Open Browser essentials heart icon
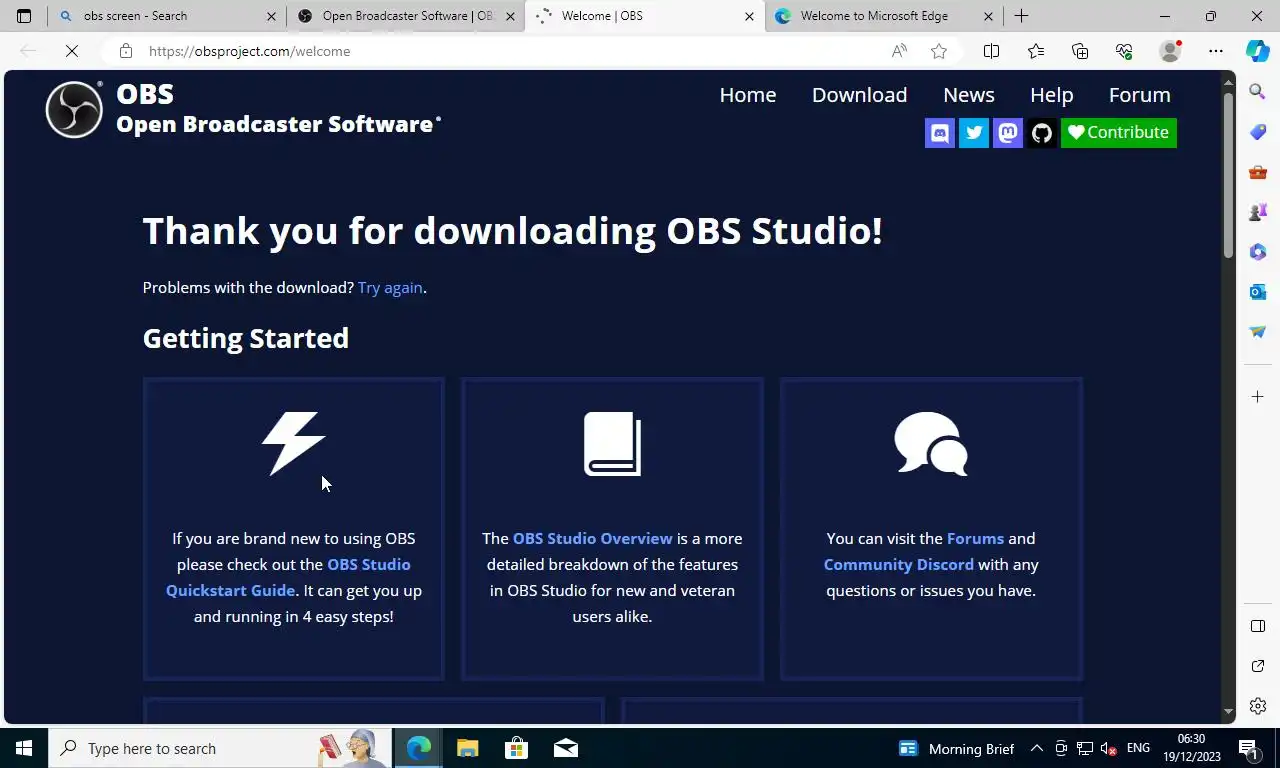This screenshot has width=1280, height=768. point(1124,51)
